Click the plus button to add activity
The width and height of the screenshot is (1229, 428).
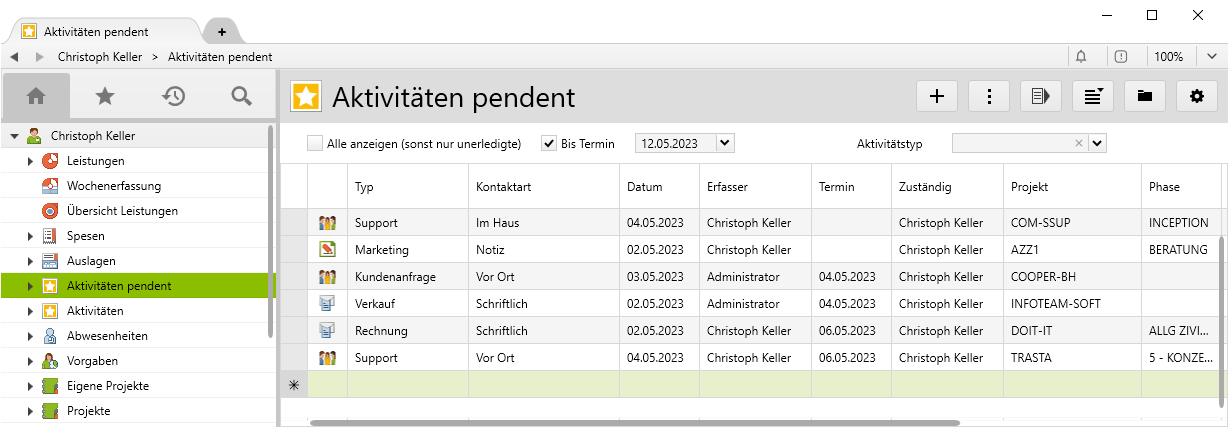pyautogui.click(x=937, y=96)
